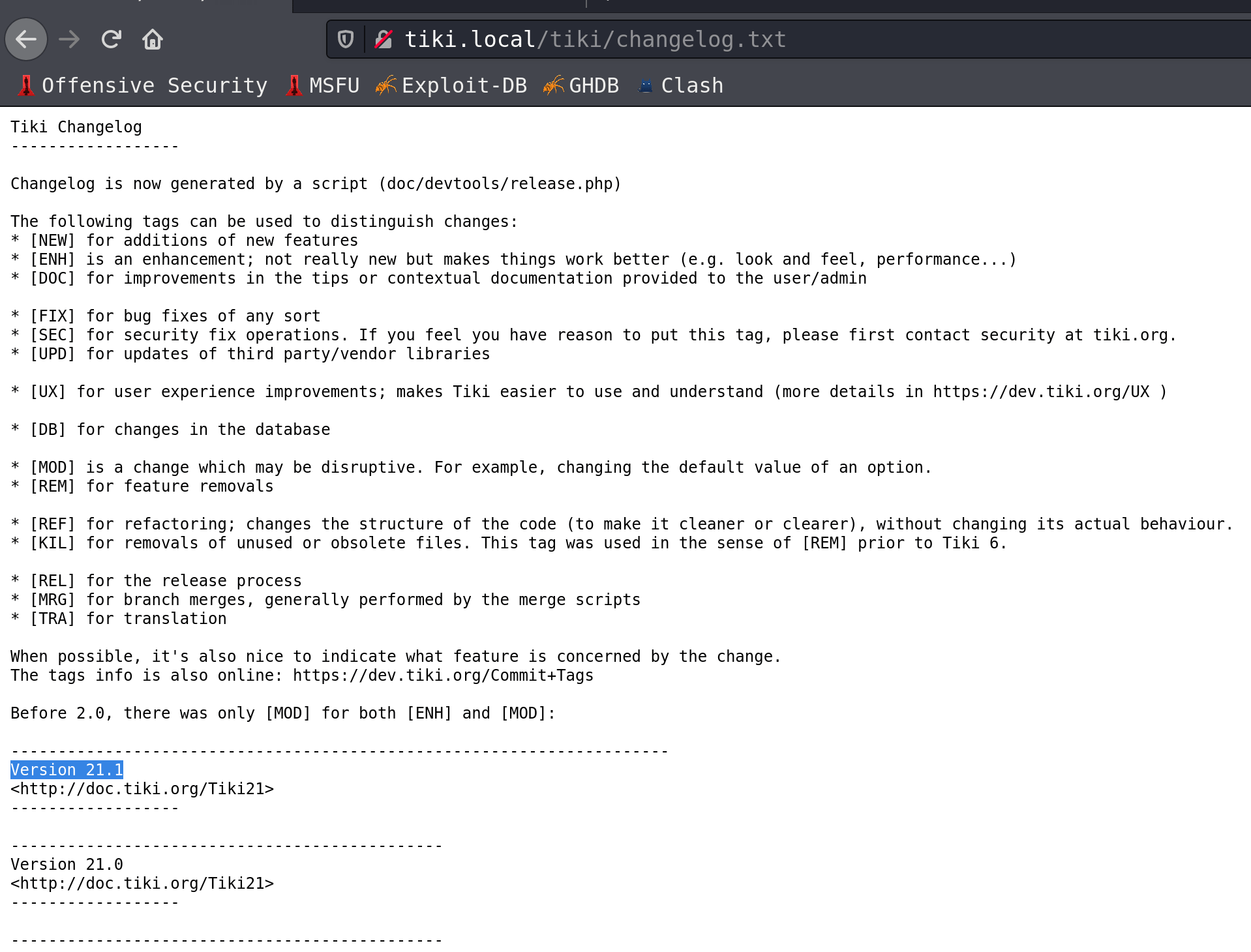Viewport: 1251px width, 952px height.
Task: Click the '[REF] for refactoring' line
Action: [x=622, y=524]
